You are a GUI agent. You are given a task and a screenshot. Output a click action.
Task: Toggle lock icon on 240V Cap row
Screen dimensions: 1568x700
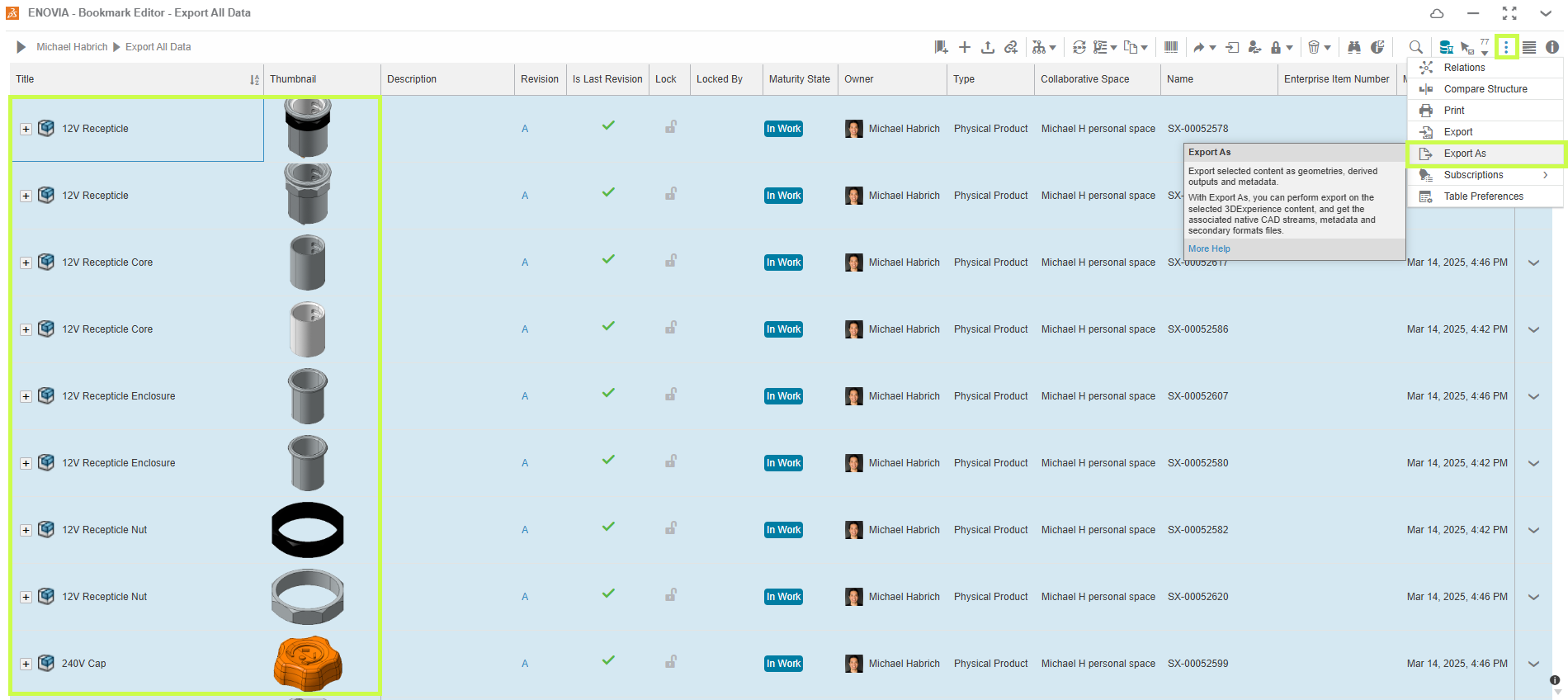tap(671, 662)
